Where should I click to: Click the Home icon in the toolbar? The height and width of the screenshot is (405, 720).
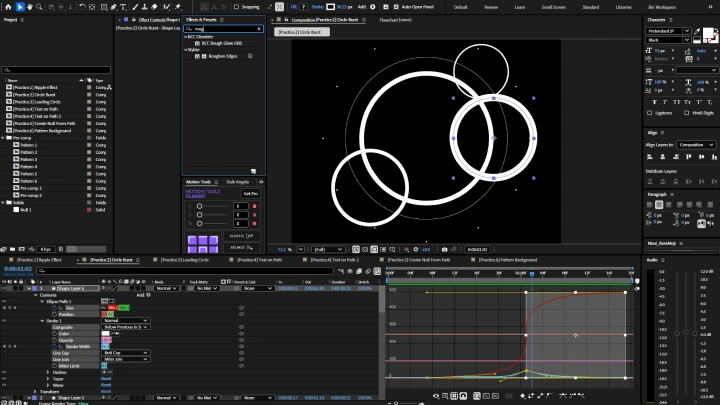pyautogui.click(x=7, y=7)
